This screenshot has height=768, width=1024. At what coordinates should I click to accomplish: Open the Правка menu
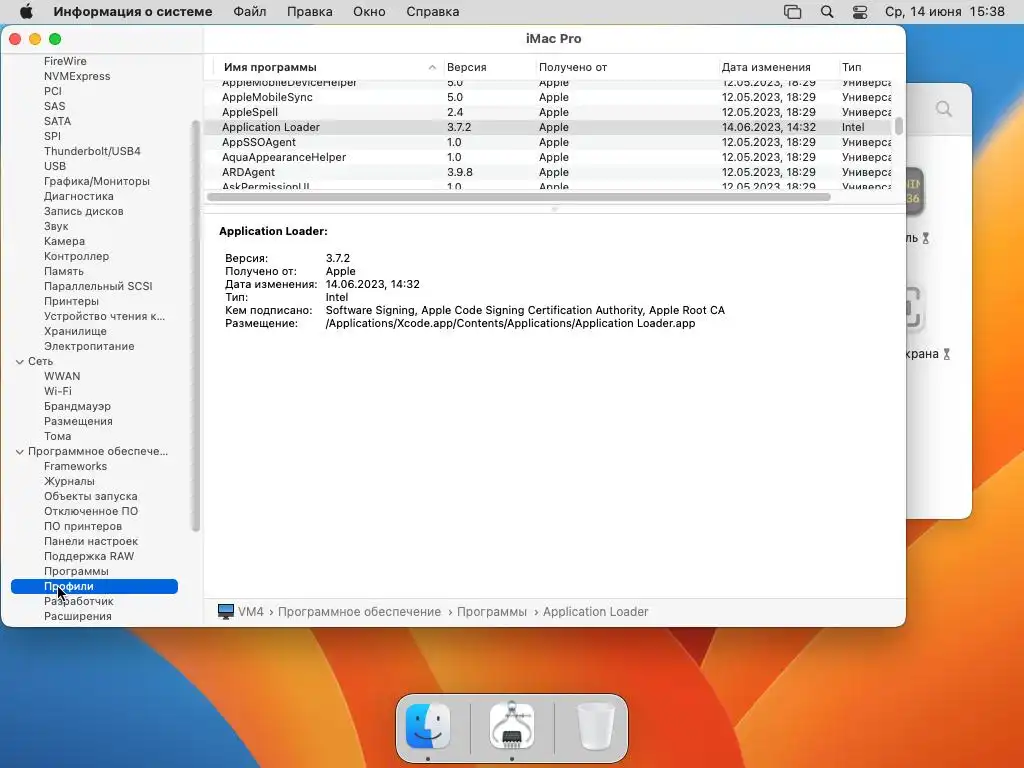pos(310,12)
